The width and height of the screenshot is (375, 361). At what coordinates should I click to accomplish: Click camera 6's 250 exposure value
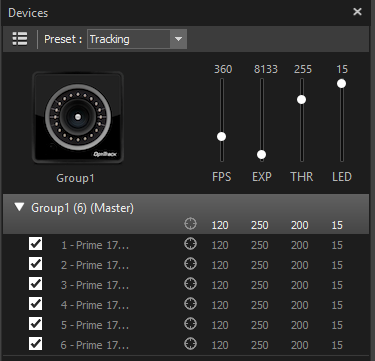pyautogui.click(x=260, y=345)
